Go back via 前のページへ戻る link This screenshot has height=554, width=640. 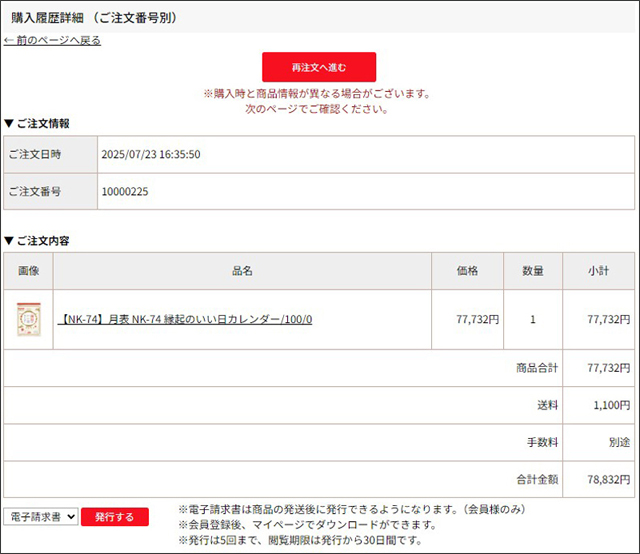coord(52,40)
